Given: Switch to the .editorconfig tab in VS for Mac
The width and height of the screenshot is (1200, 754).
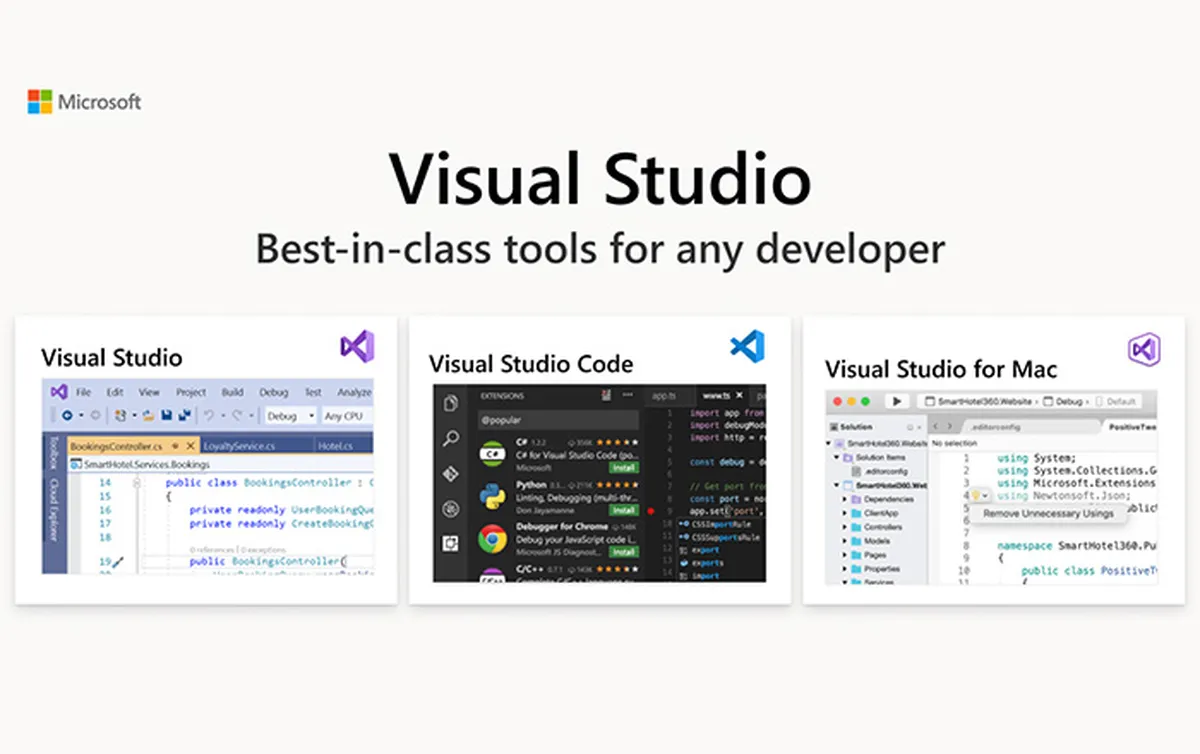Looking at the screenshot, I should pos(1031,427).
